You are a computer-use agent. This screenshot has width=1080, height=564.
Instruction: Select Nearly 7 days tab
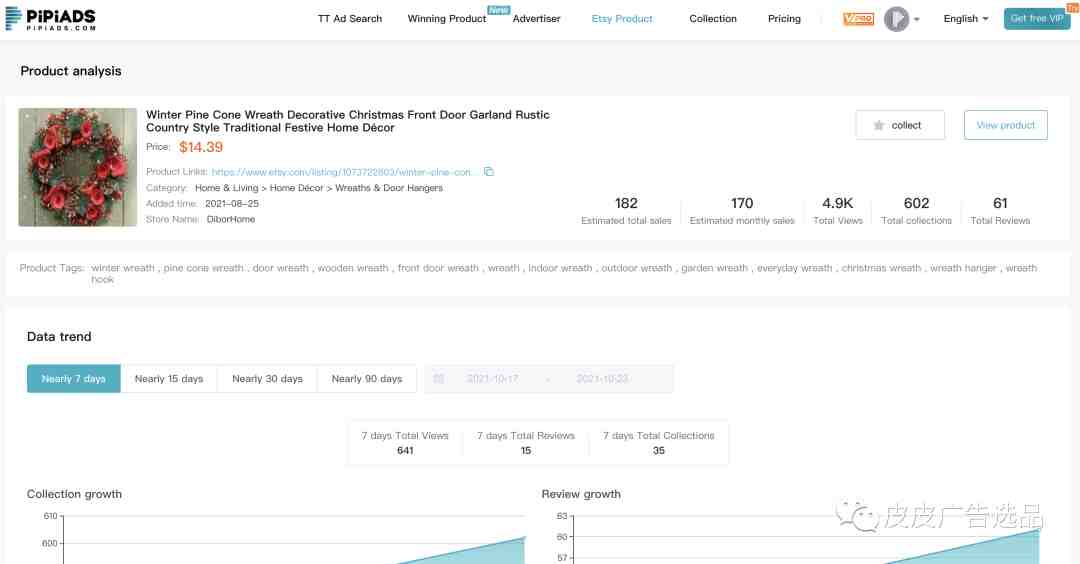[x=74, y=379]
